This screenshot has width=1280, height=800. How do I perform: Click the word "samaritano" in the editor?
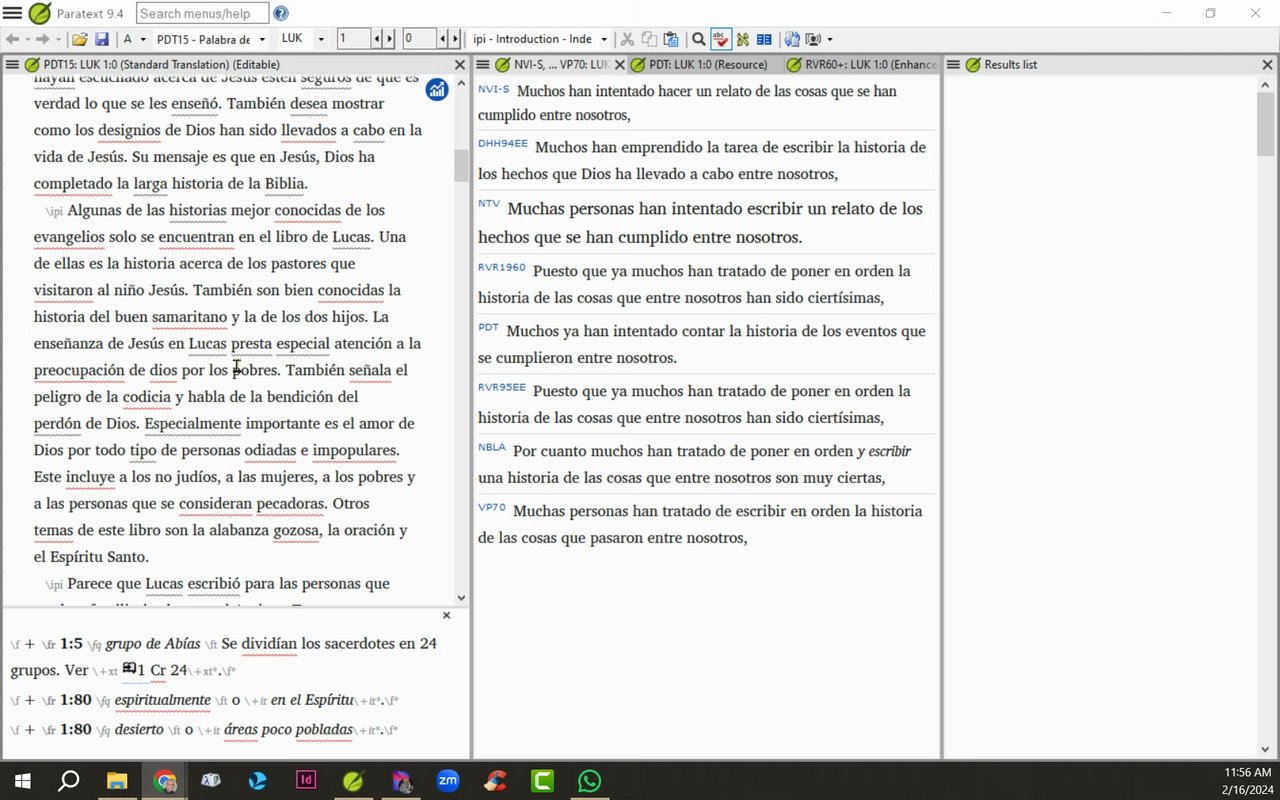(189, 317)
